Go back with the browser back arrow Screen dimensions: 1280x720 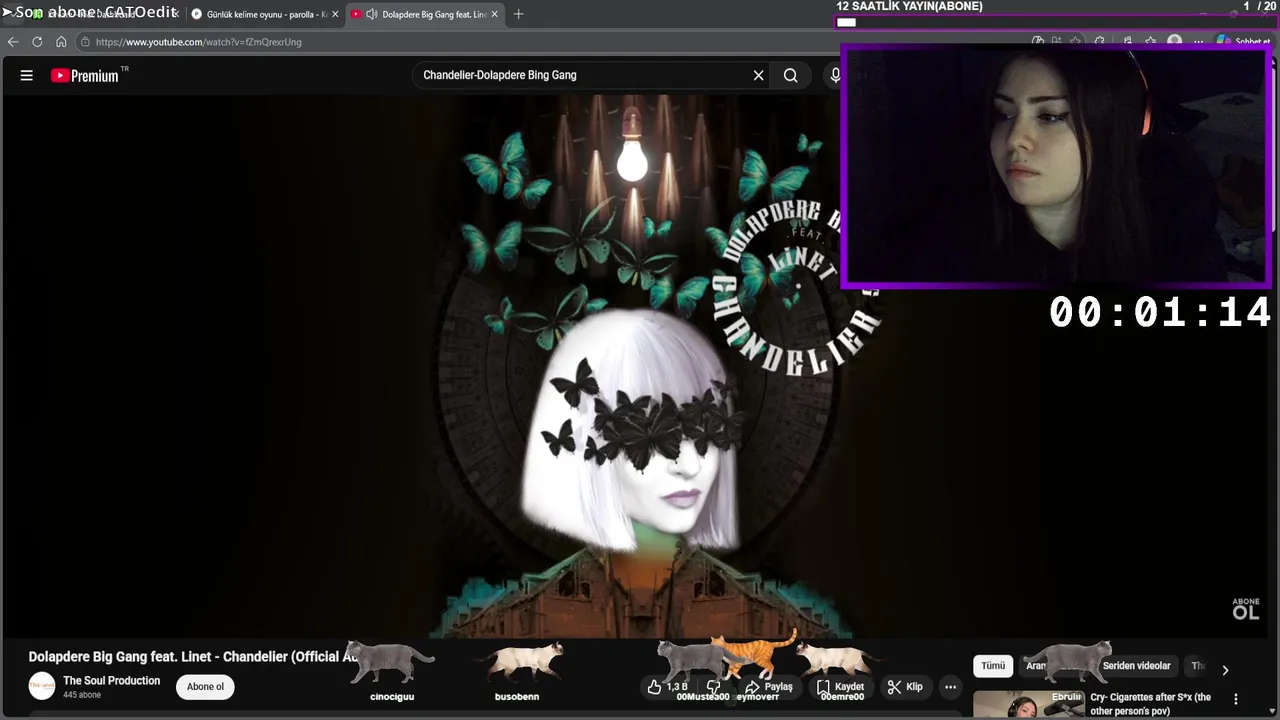[13, 42]
